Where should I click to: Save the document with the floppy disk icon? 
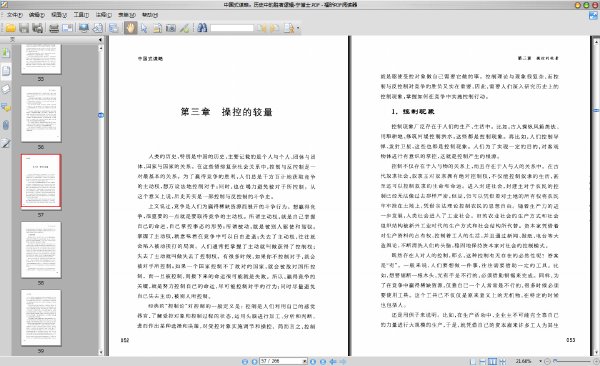tap(24, 28)
